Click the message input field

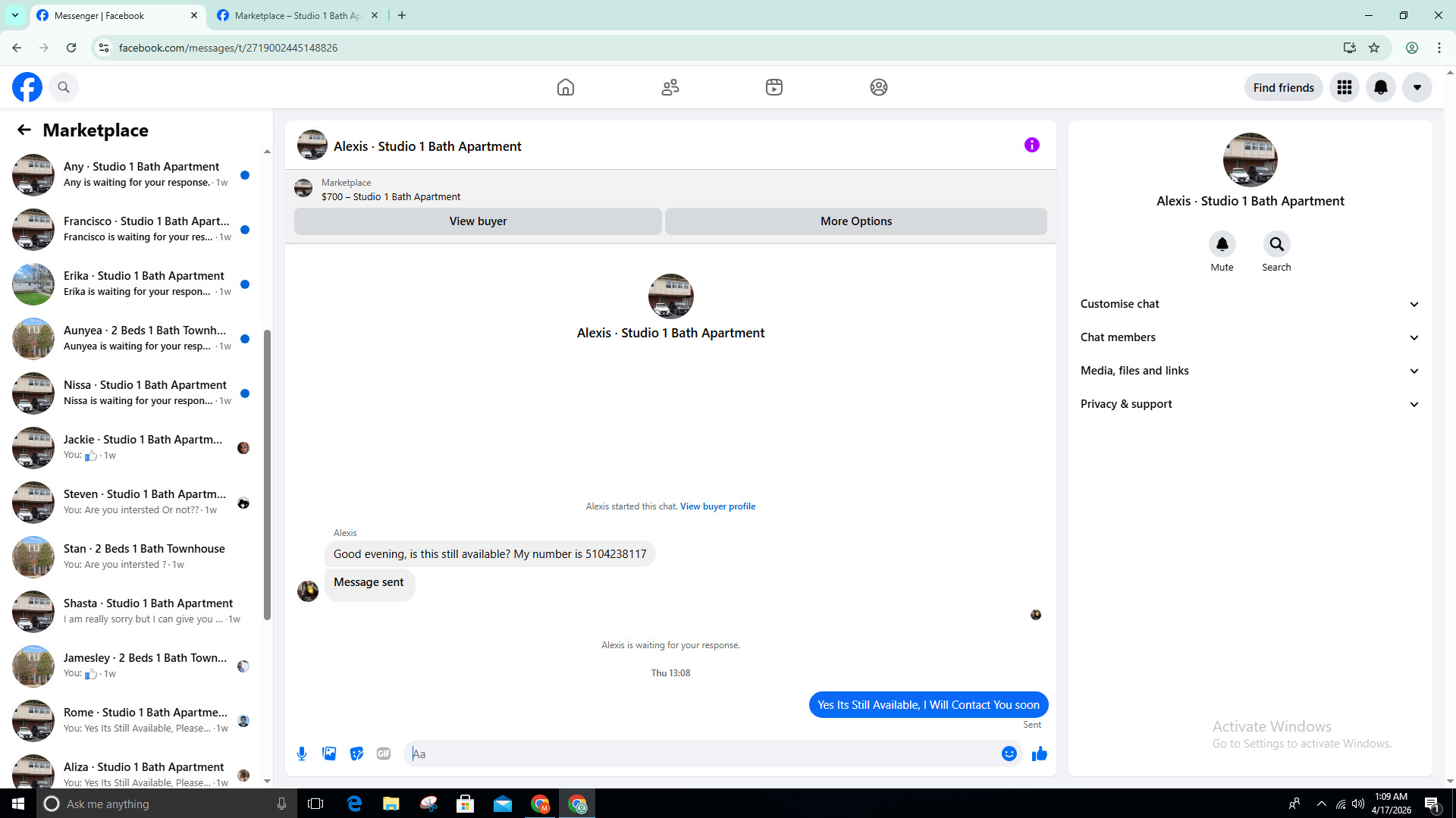(x=701, y=754)
